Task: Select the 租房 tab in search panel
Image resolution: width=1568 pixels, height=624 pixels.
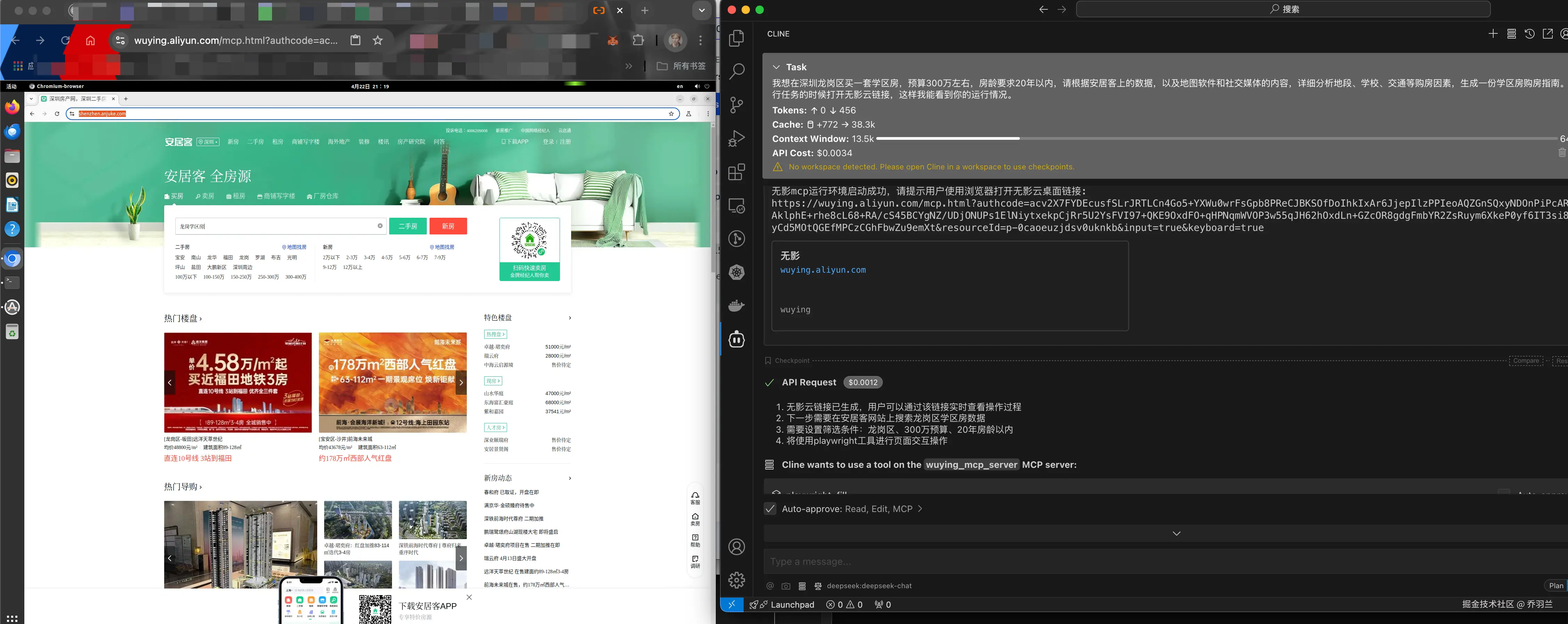Action: click(x=235, y=196)
